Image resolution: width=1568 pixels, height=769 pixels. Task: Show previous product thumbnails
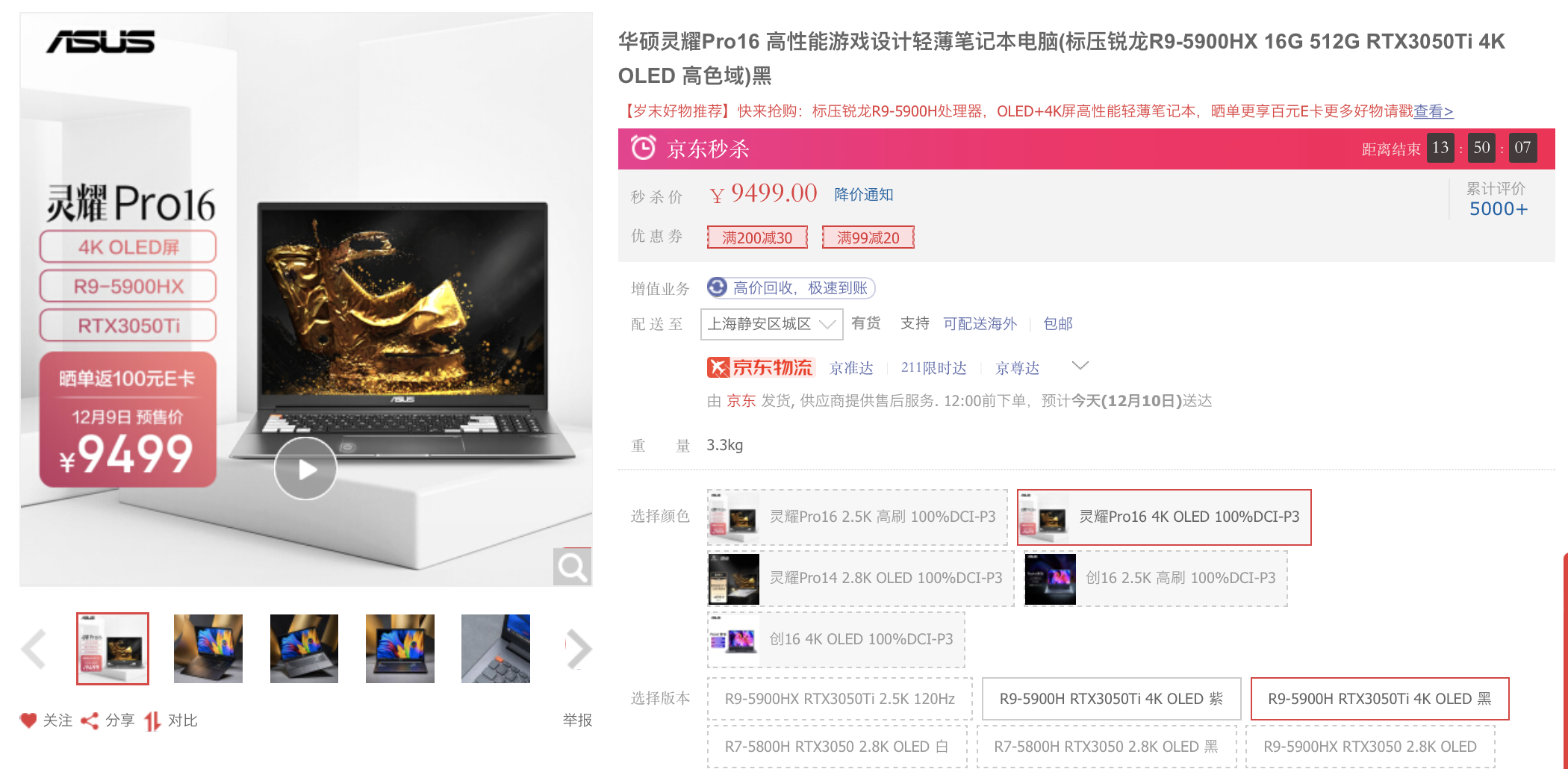(34, 649)
